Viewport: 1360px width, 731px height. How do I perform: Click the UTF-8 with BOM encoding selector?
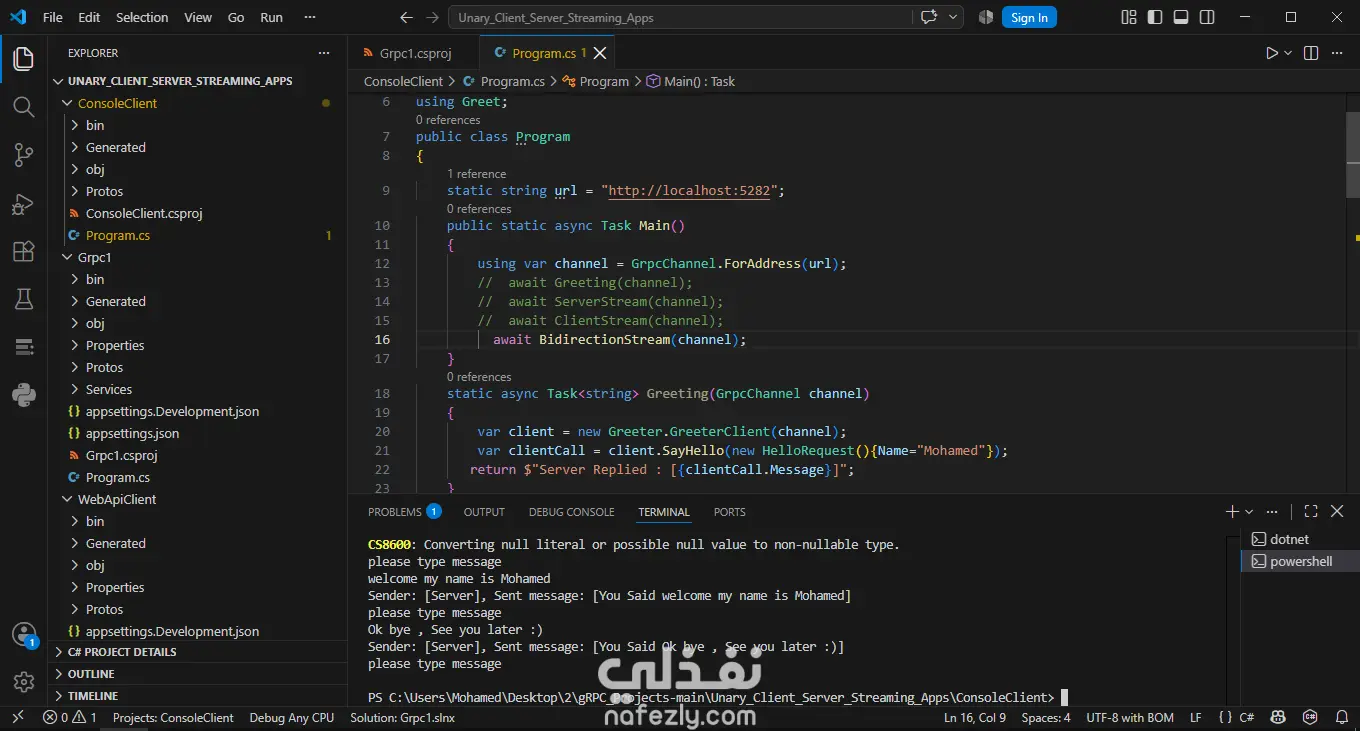1130,718
